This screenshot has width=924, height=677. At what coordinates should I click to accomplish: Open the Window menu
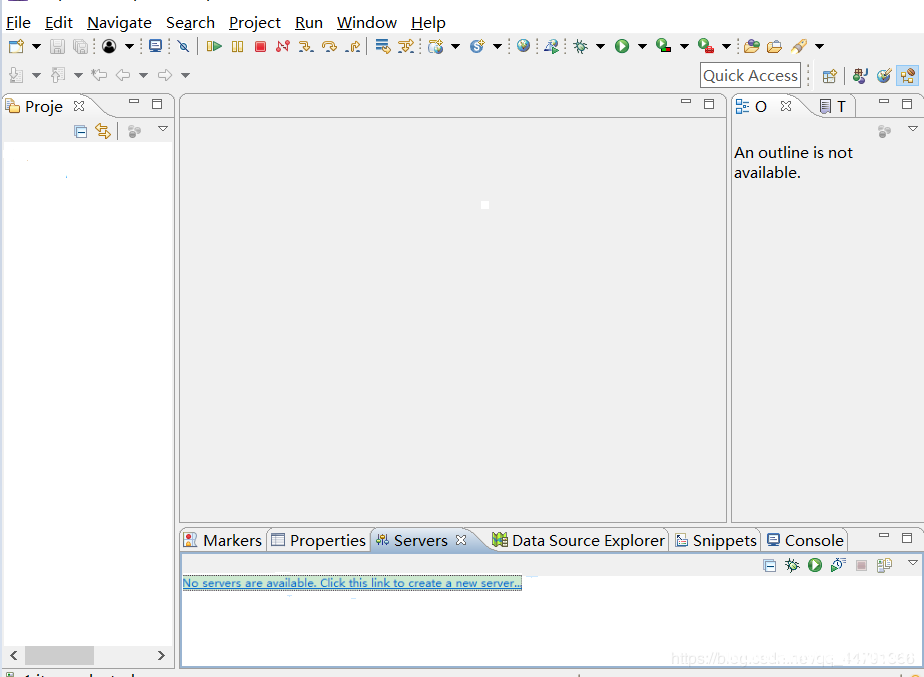pyautogui.click(x=366, y=22)
